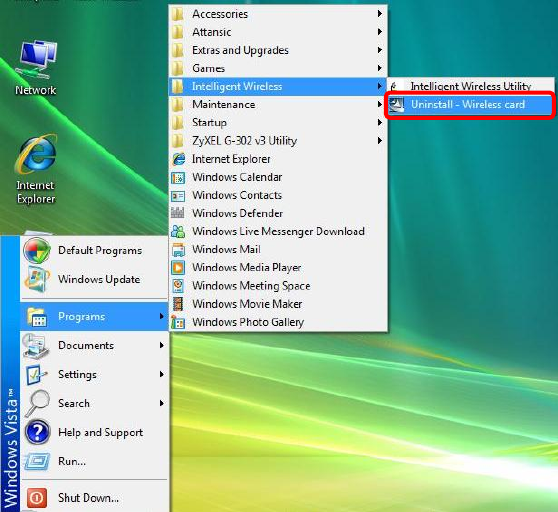Click the Internet Explorer icon in Programs list

tap(178, 159)
